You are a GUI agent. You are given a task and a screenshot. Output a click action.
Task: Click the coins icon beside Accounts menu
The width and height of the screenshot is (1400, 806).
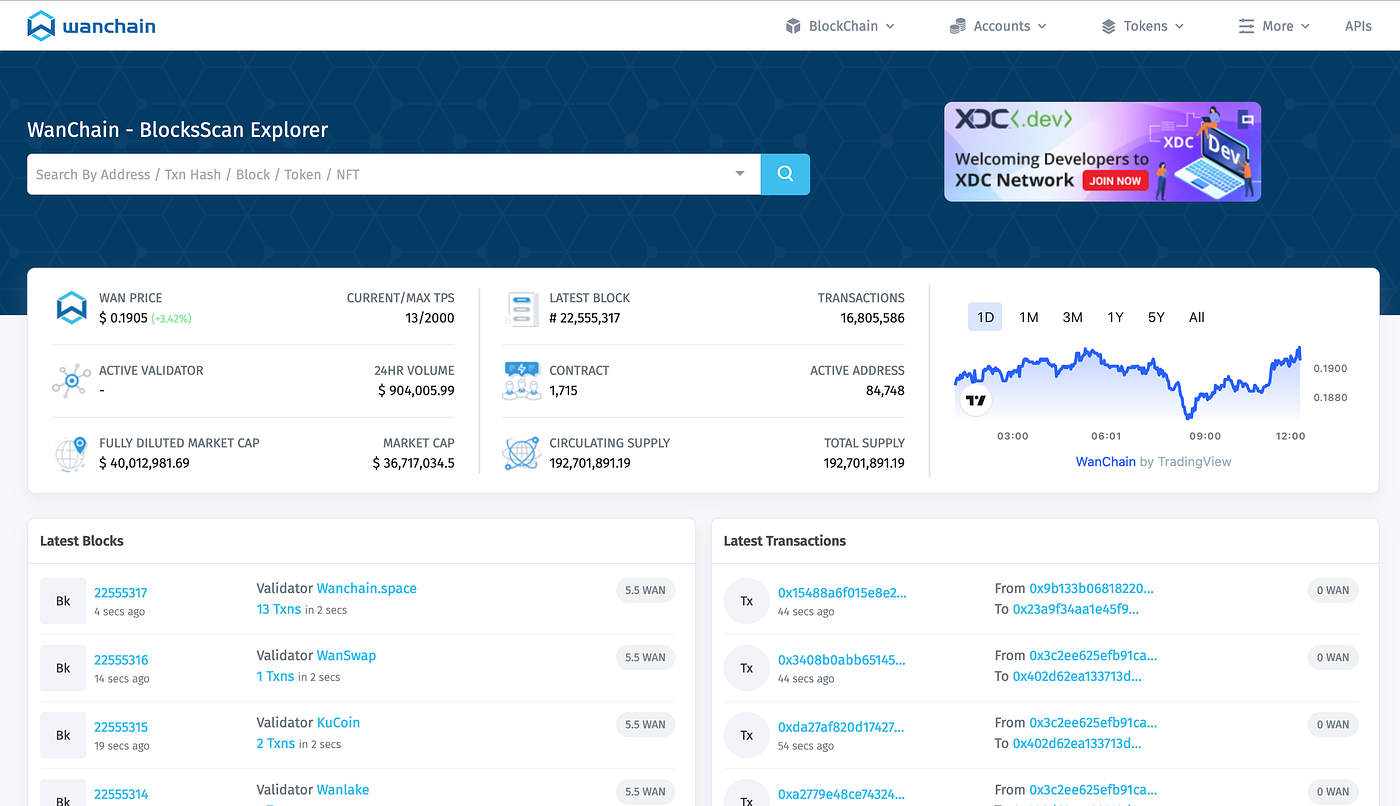click(x=958, y=26)
